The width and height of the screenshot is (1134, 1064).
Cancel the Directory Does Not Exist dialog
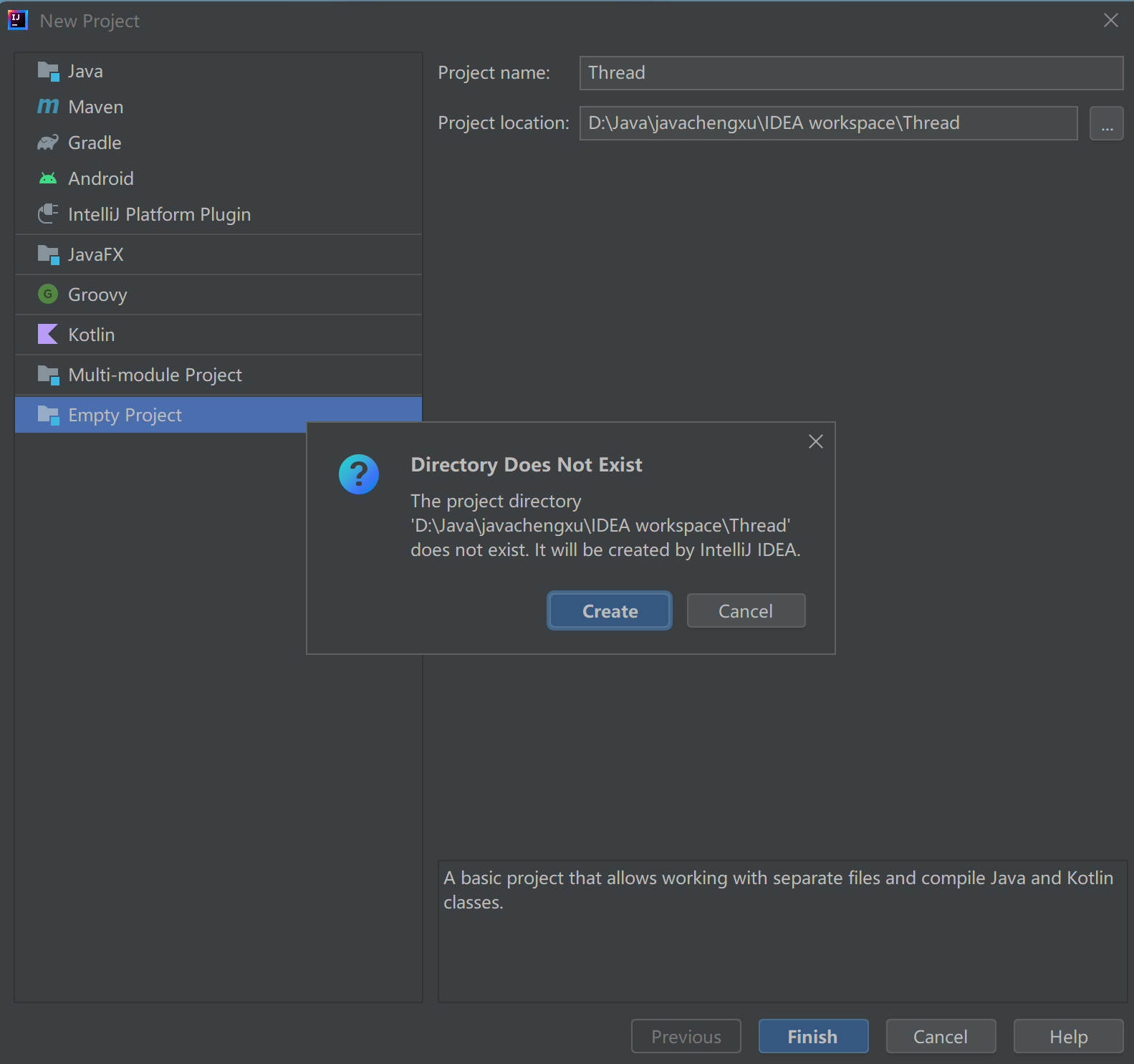pos(746,611)
